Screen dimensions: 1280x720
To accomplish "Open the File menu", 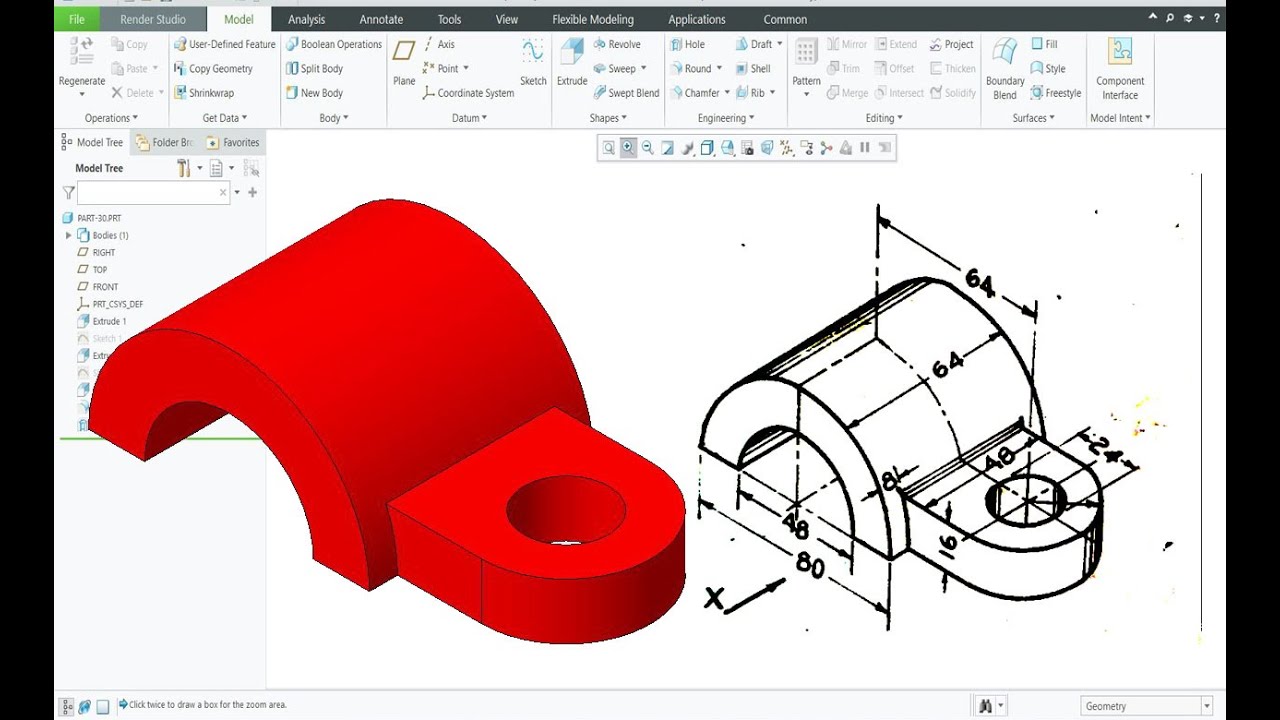I will [77, 19].
